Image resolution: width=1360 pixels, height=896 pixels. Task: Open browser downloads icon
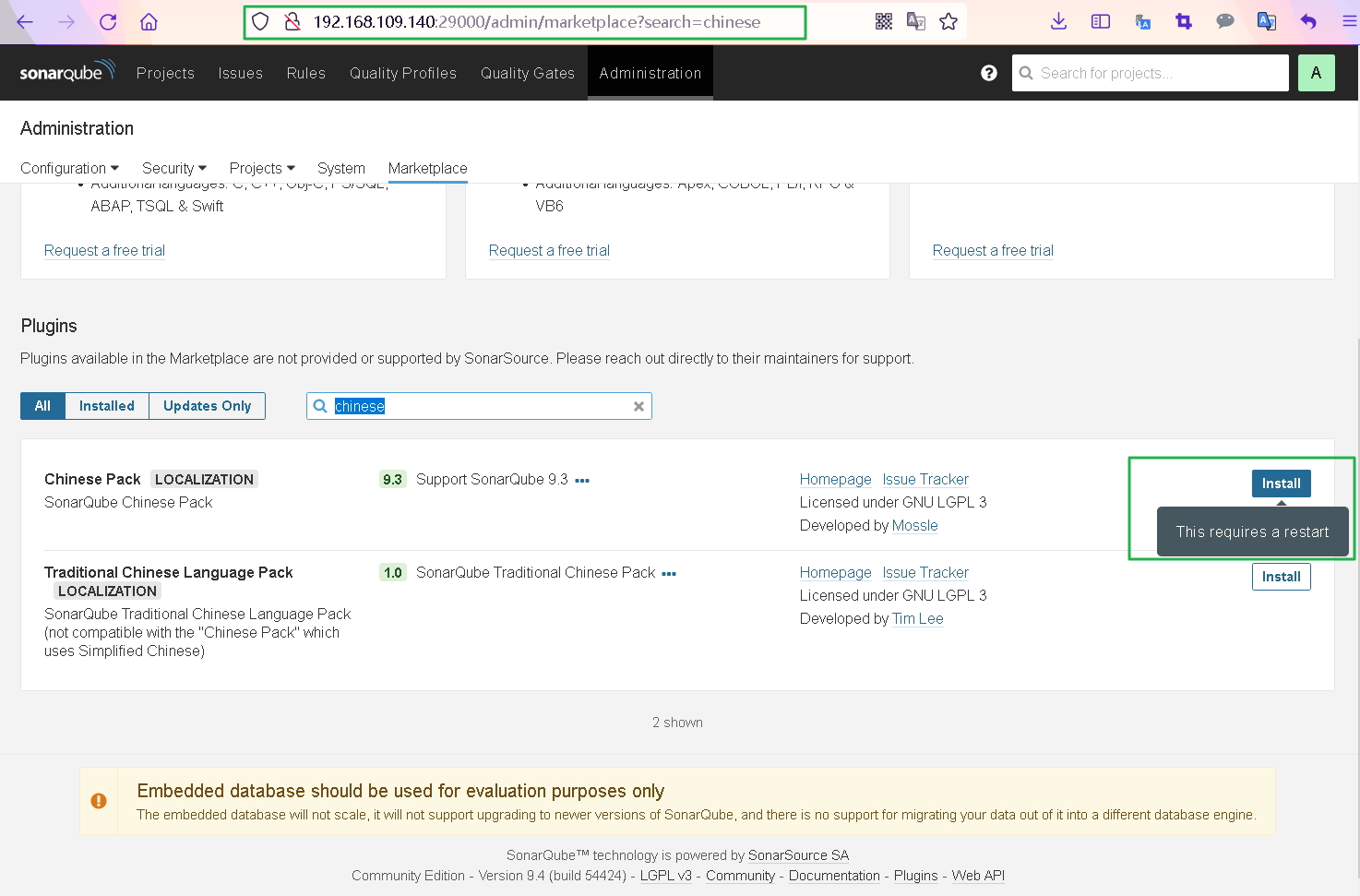[x=1059, y=21]
